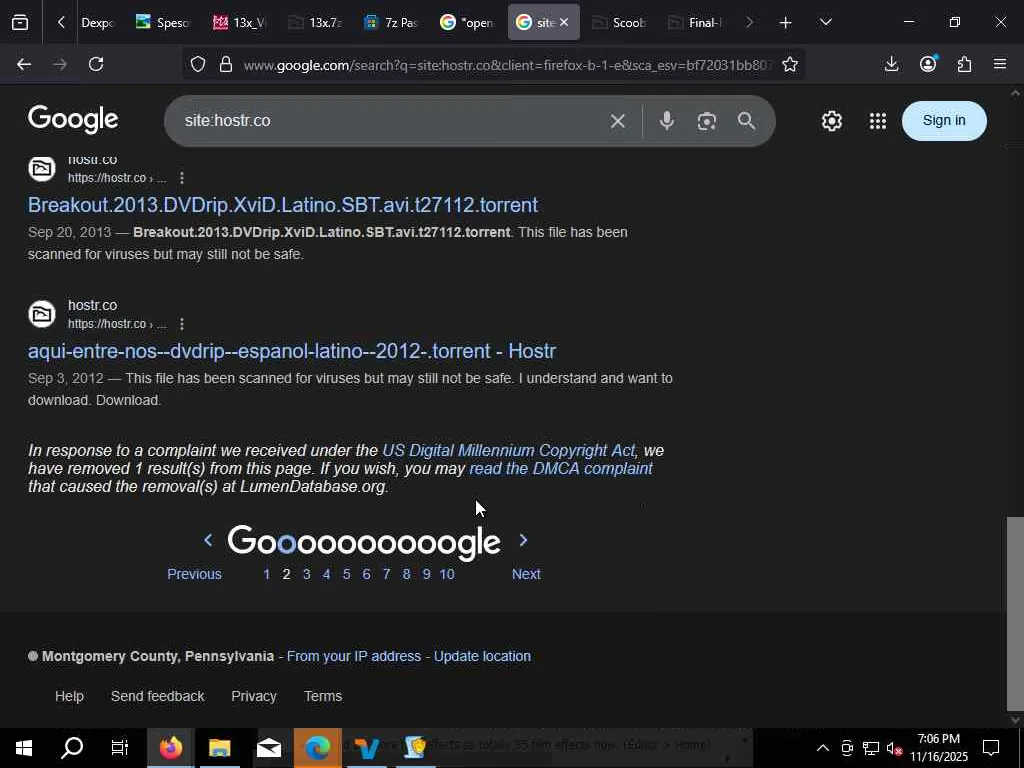This screenshot has width=1024, height=768.
Task: Open the Help footer link
Action: pos(69,696)
